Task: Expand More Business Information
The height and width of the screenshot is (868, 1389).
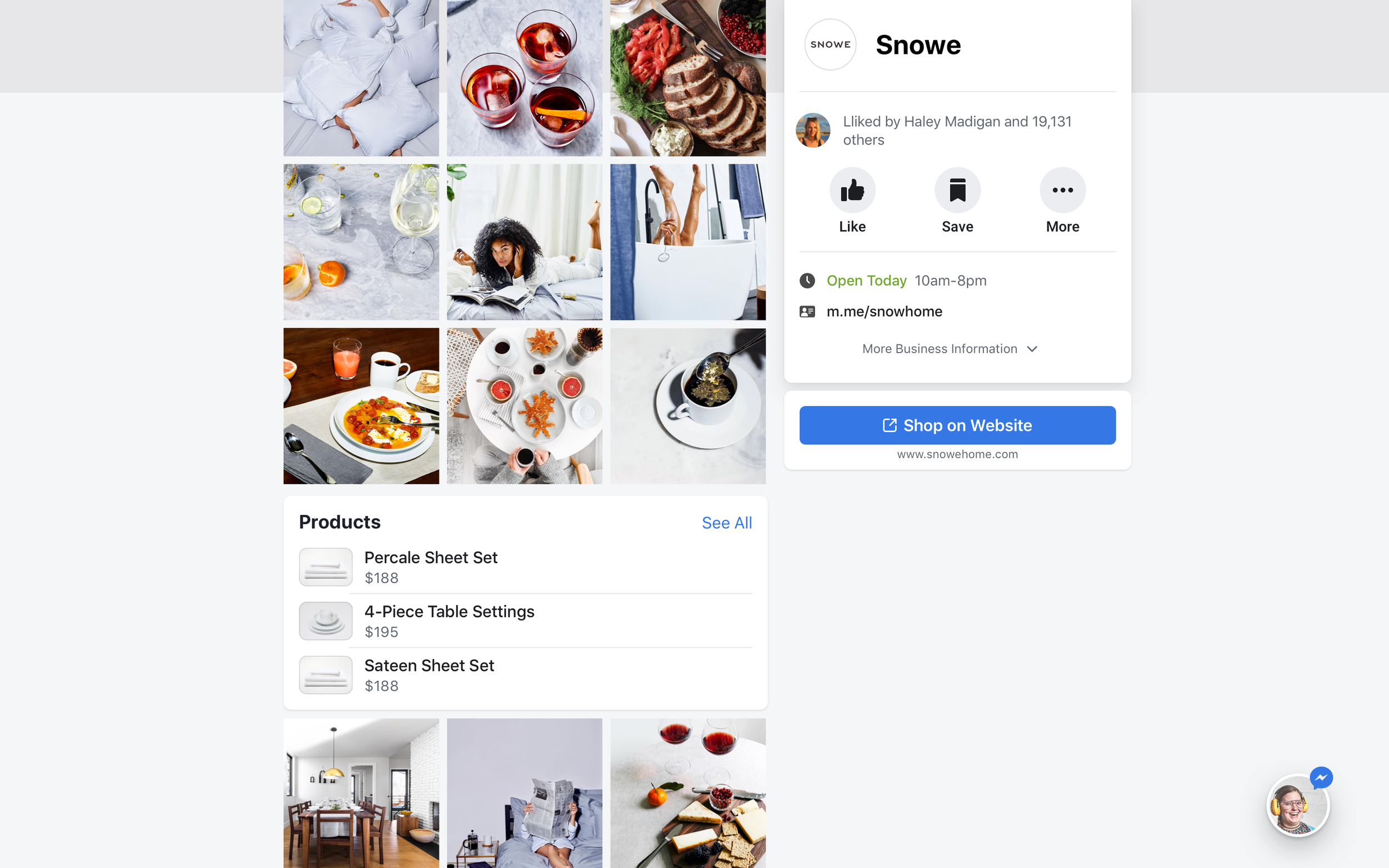Action: coord(950,349)
